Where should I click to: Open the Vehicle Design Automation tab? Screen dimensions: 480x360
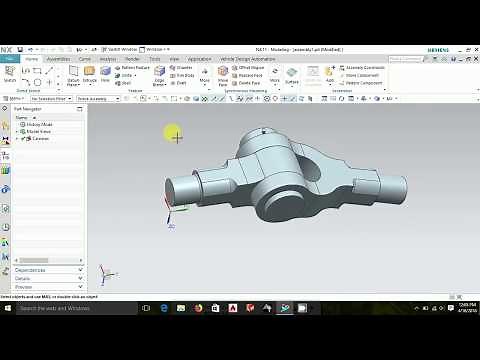[247, 59]
